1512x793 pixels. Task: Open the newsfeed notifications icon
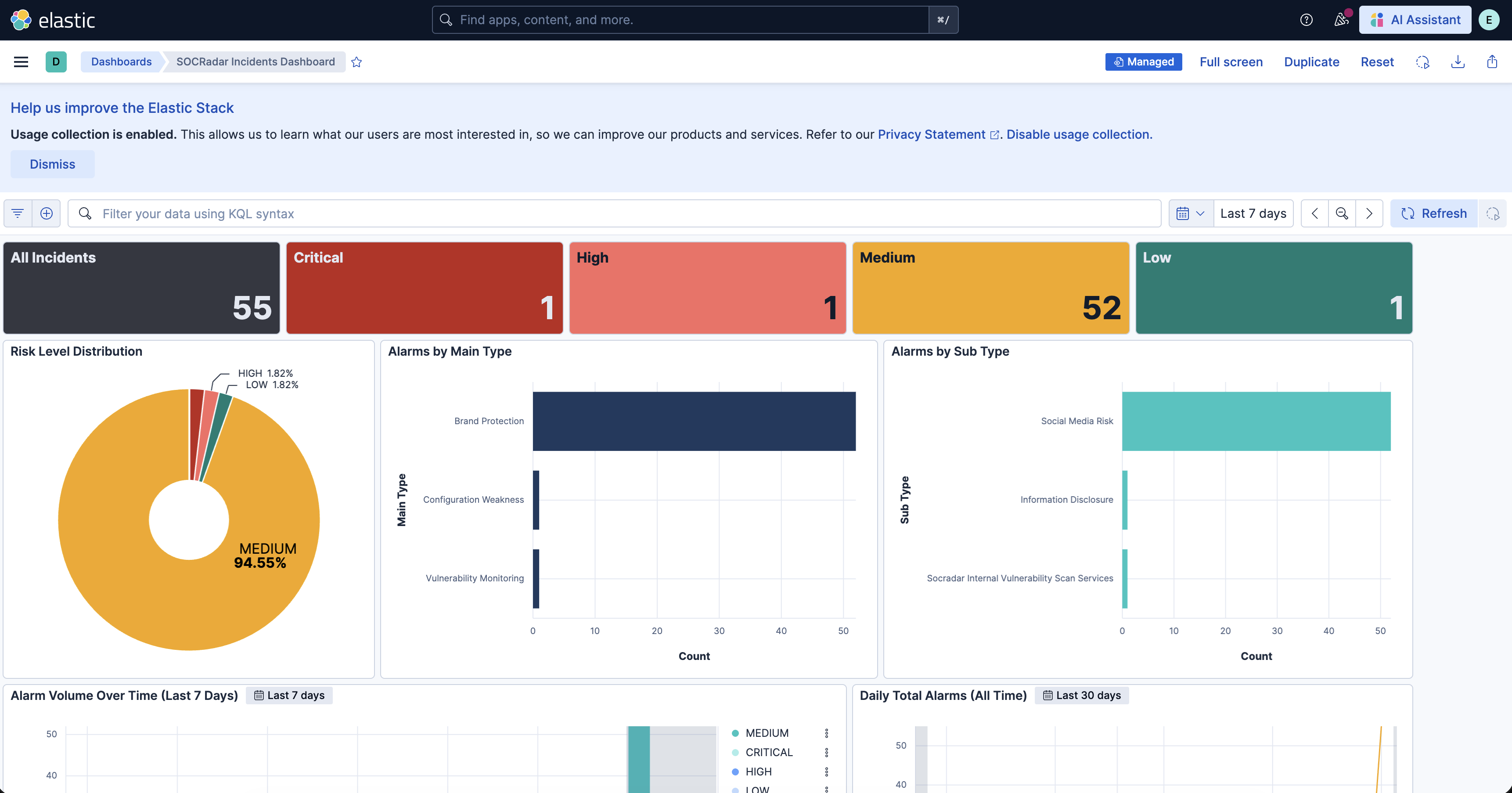pyautogui.click(x=1341, y=20)
